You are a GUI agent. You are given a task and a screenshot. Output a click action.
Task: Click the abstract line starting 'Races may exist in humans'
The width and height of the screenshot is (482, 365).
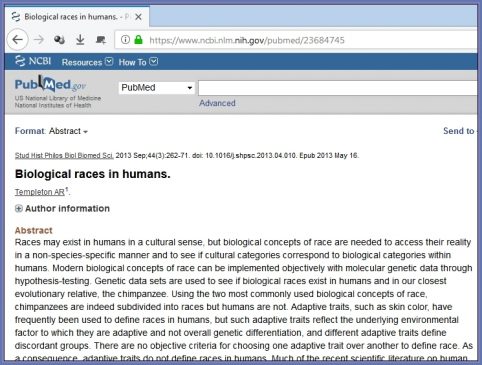point(243,242)
